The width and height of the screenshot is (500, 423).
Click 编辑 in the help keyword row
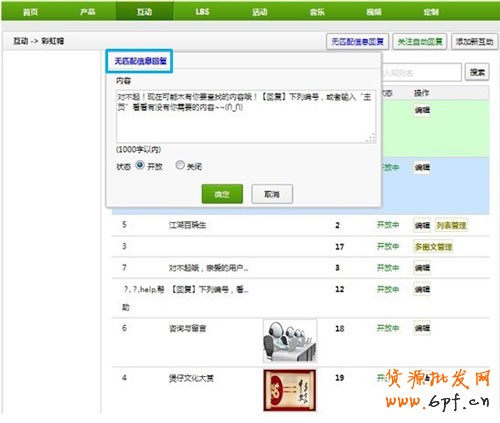pos(422,289)
